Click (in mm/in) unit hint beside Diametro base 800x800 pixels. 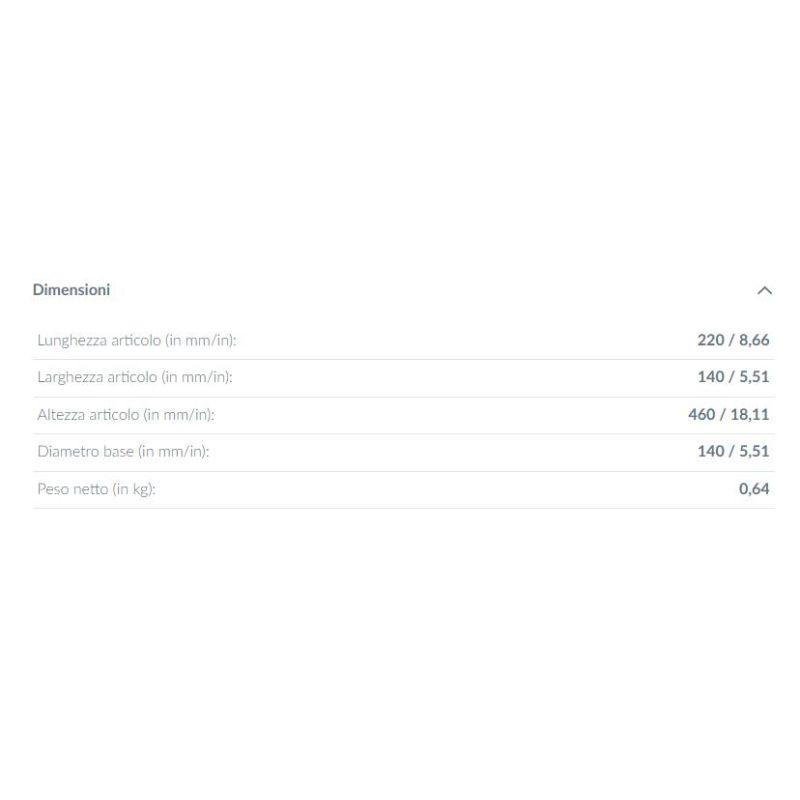(174, 451)
